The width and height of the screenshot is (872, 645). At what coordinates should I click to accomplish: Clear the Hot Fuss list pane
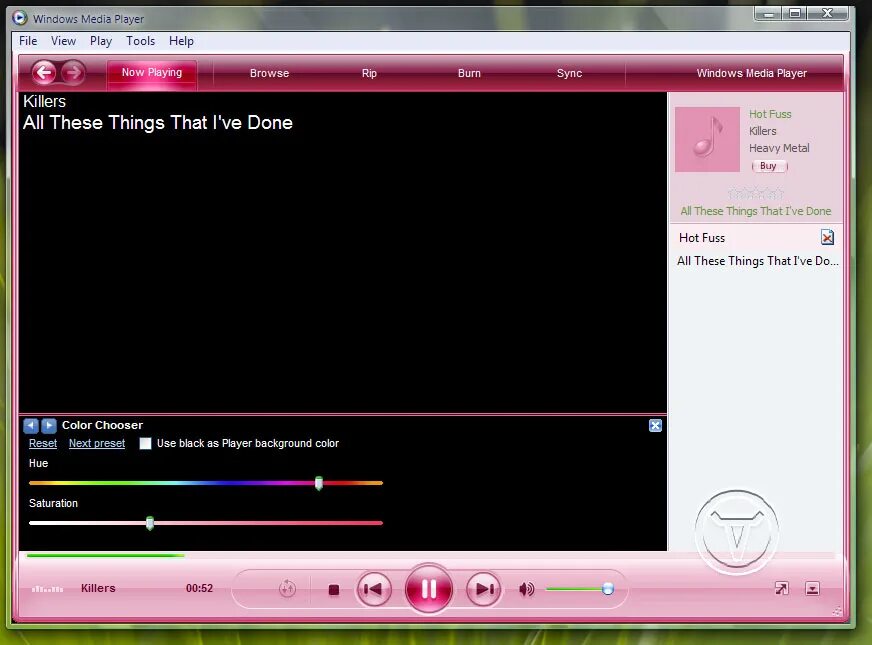pyautogui.click(x=827, y=237)
